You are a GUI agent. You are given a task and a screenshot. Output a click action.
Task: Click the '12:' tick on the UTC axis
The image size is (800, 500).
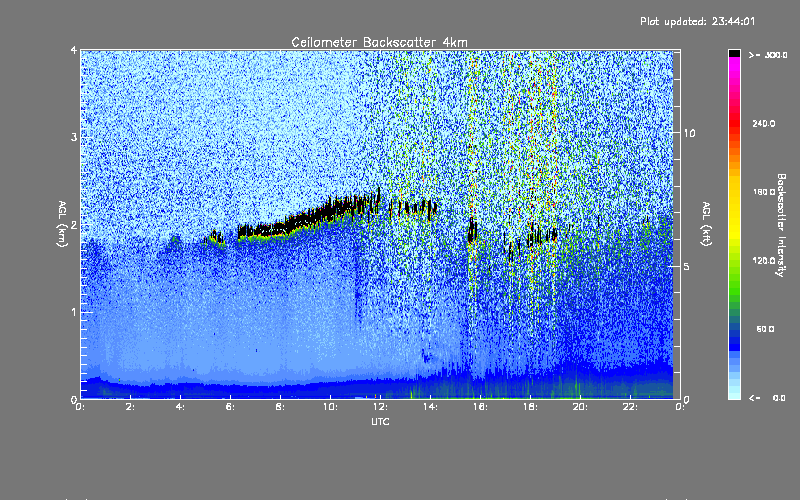click(380, 407)
